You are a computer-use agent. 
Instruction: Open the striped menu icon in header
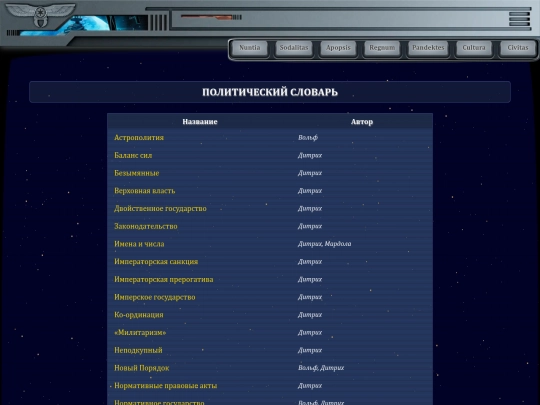[x=519, y=19]
